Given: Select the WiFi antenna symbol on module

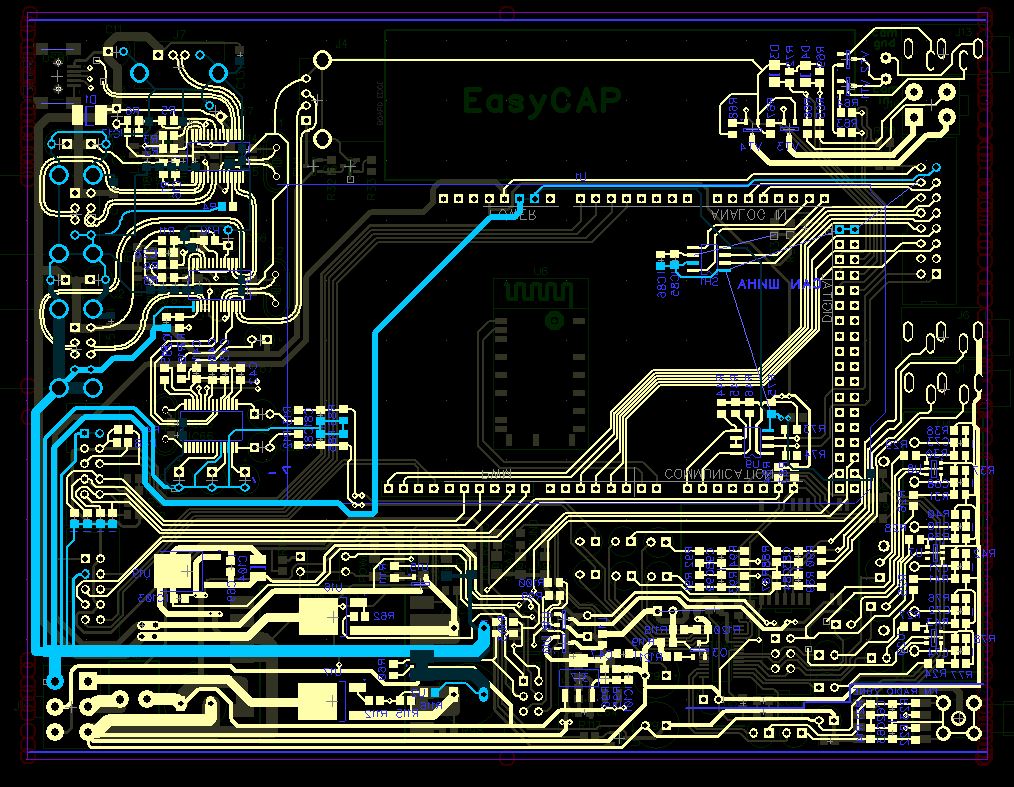Looking at the screenshot, I should (539, 292).
